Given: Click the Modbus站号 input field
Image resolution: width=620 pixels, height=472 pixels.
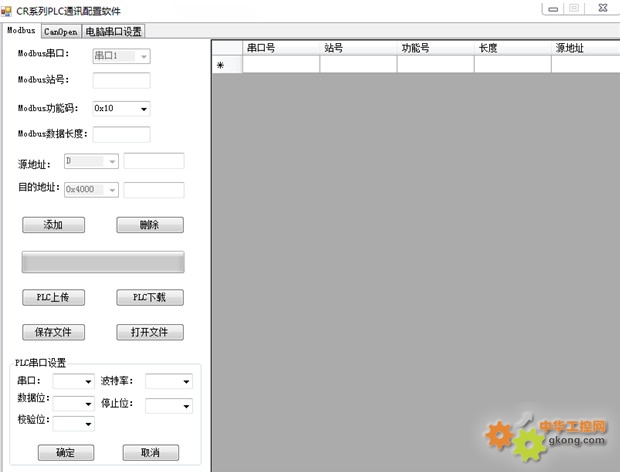Looking at the screenshot, I should [x=121, y=81].
